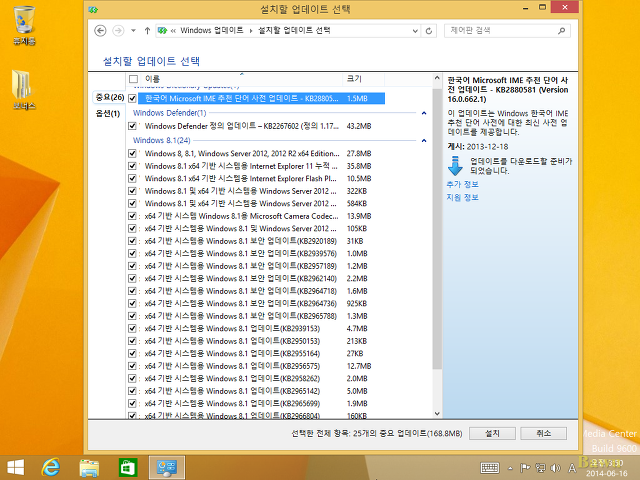Click the scrollbar down arrow

click(x=437, y=413)
